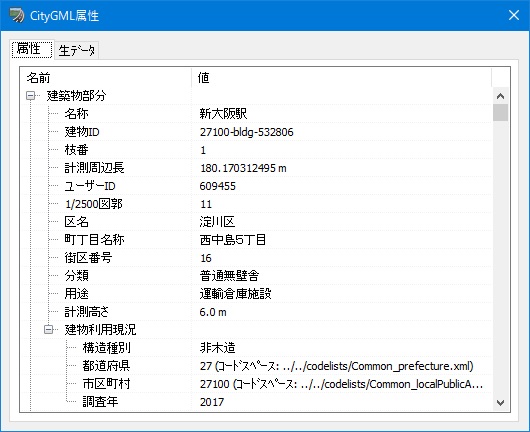Screen dimensions: 530x432
Task: Select the 属性 tab
Action: tap(32, 49)
